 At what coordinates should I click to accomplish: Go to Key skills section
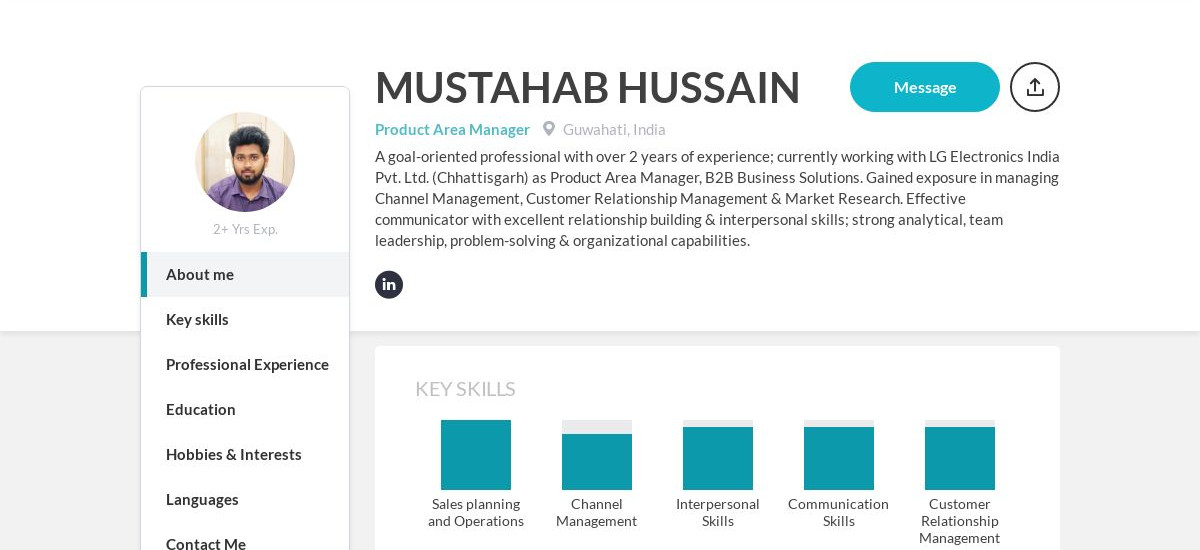pos(245,319)
